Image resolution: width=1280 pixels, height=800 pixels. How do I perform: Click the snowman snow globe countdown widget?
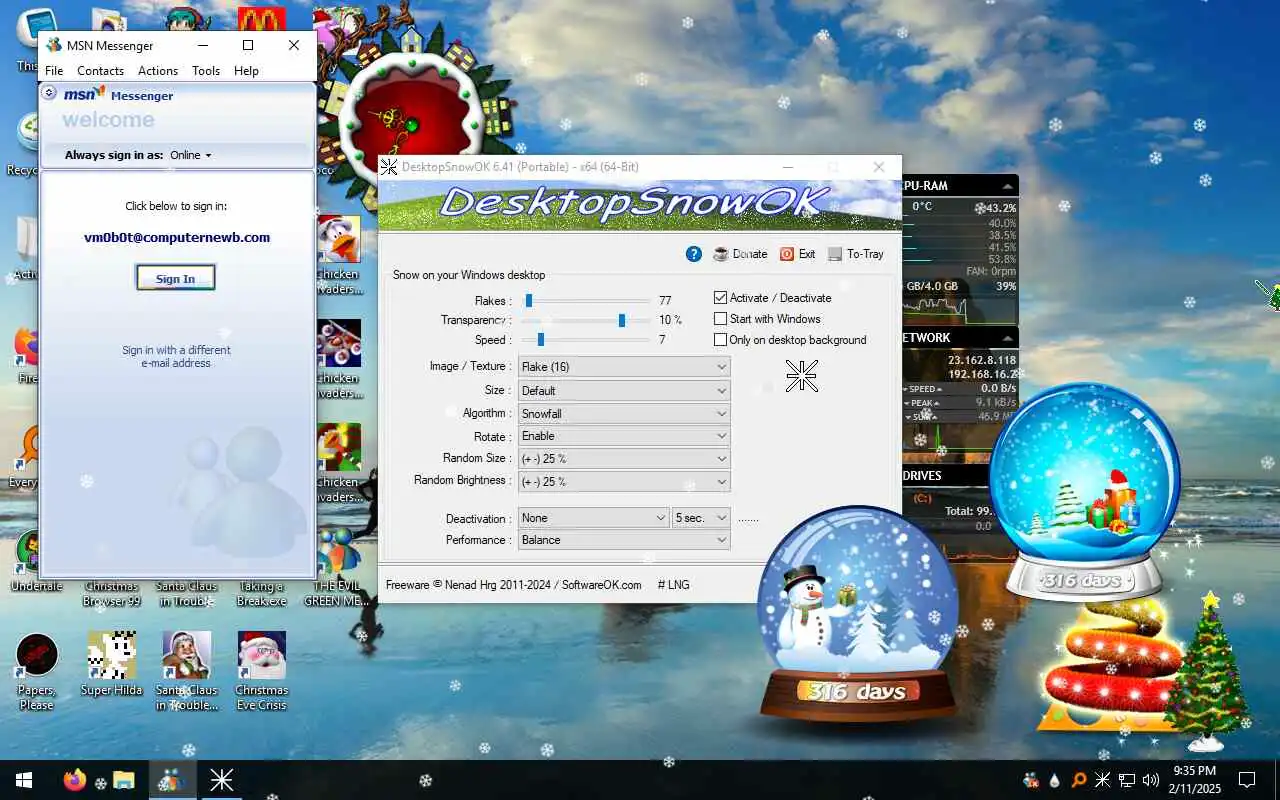click(x=857, y=612)
